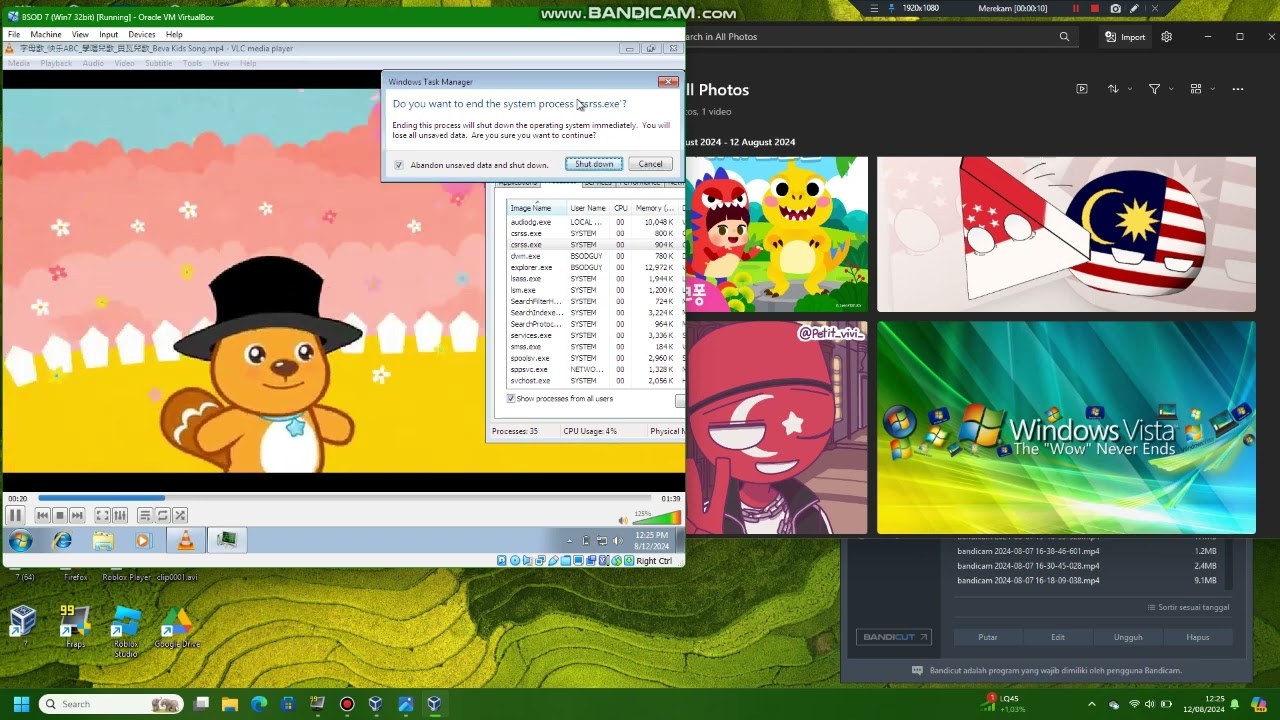Open 'Sortir sesuai tanggal' sort option

1188,607
